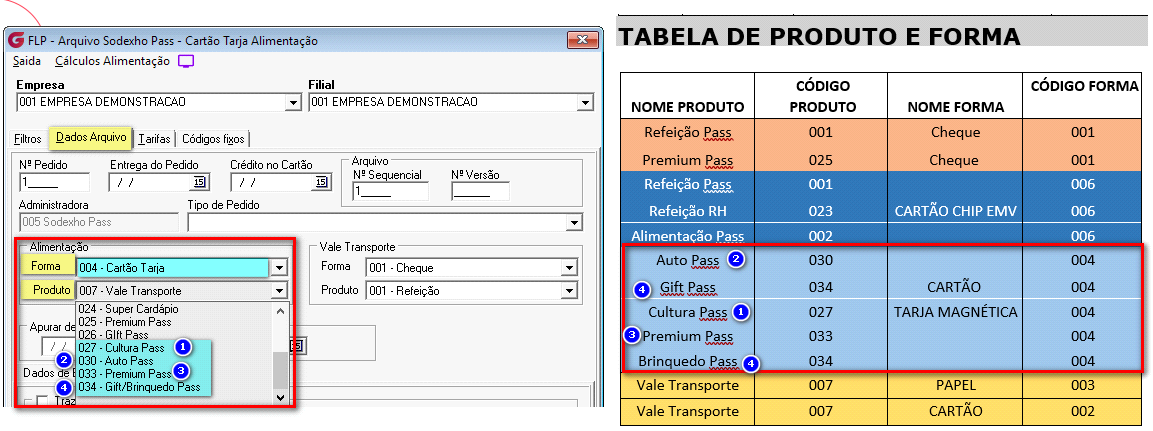
Task: Click the TABELA DE PRODUTO E FORMA heading
Action: (x=819, y=36)
